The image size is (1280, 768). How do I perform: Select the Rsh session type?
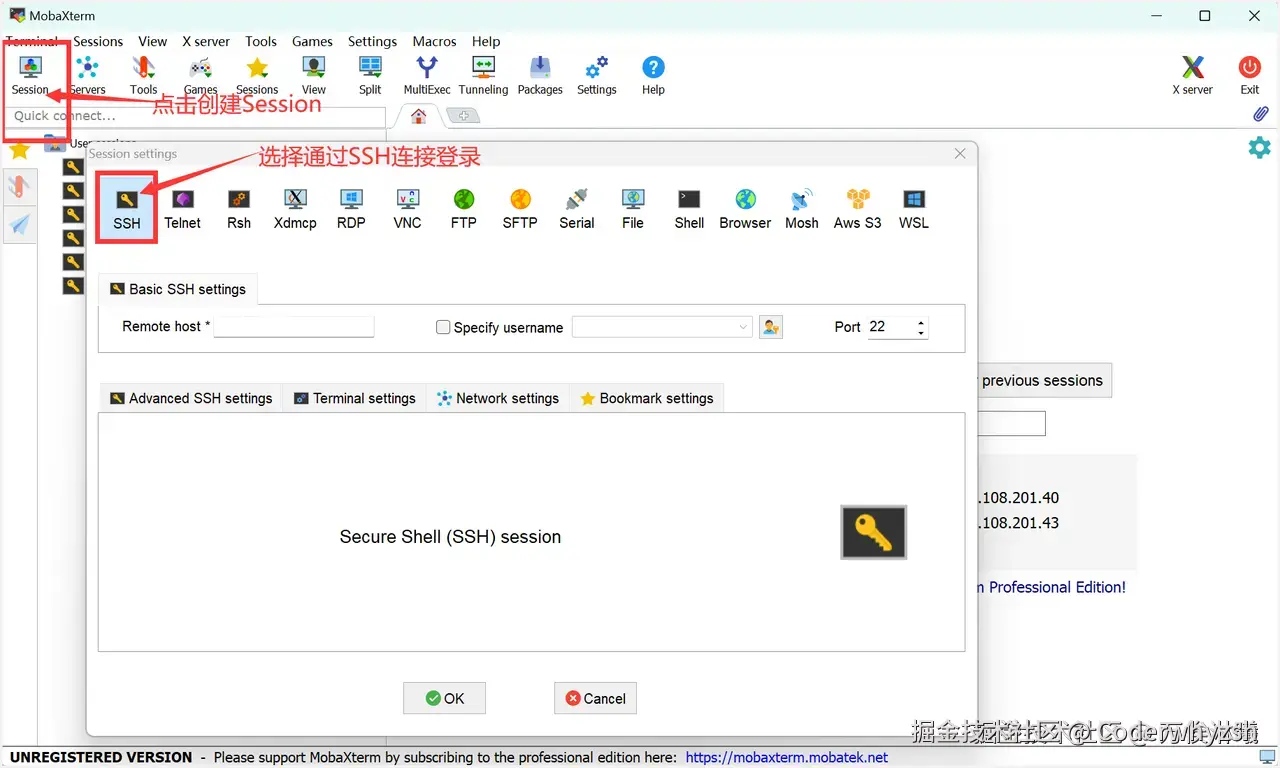239,209
